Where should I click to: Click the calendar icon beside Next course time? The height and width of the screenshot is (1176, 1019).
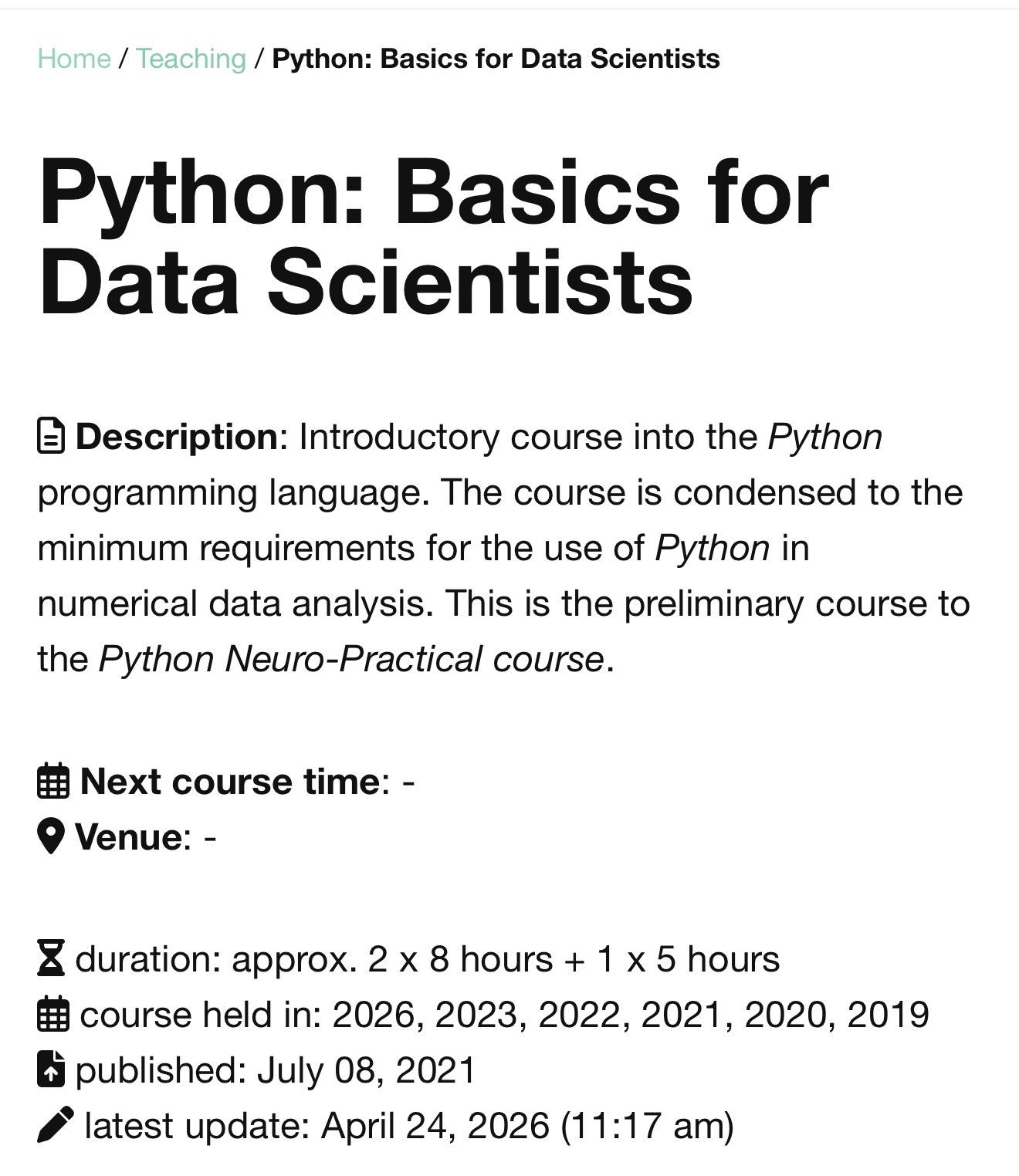(x=53, y=781)
